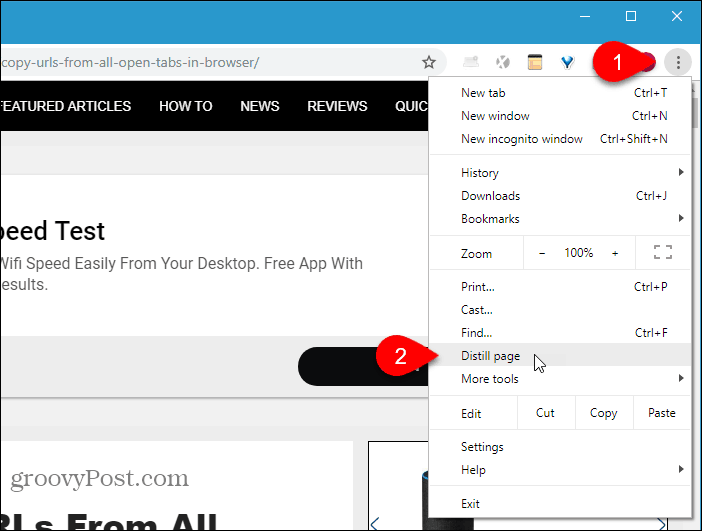This screenshot has height=531, width=702.
Task: Expand the Help submenu
Action: (560, 470)
